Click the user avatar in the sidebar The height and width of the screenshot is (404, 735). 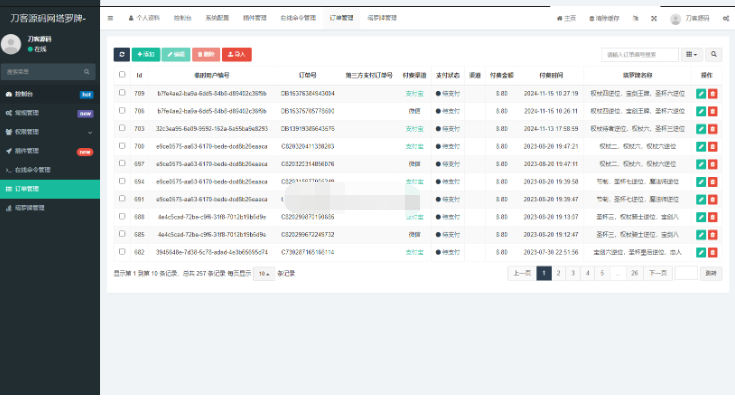click(x=11, y=44)
